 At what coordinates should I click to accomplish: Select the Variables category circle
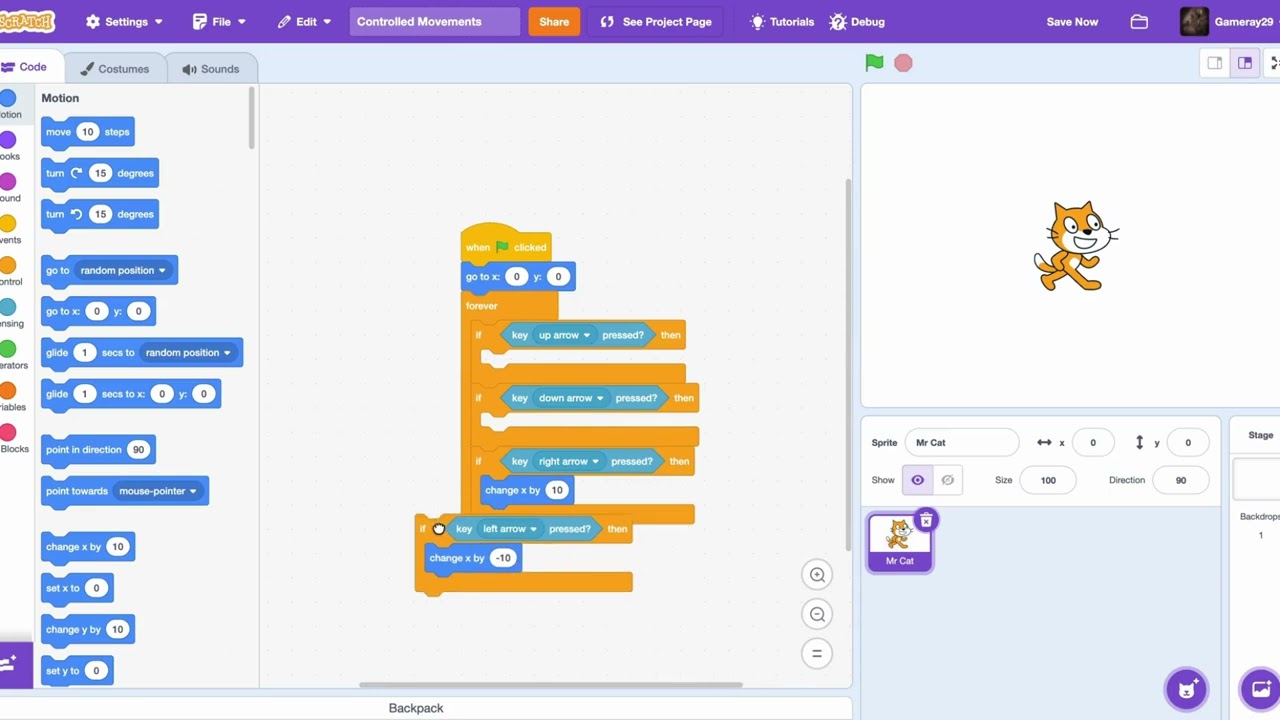click(8, 390)
